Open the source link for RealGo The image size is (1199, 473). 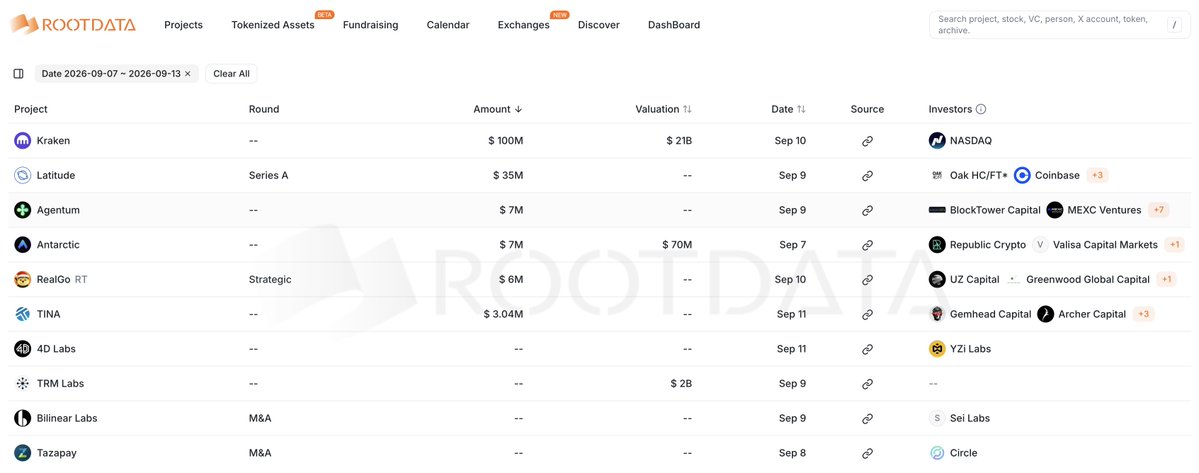pos(867,280)
